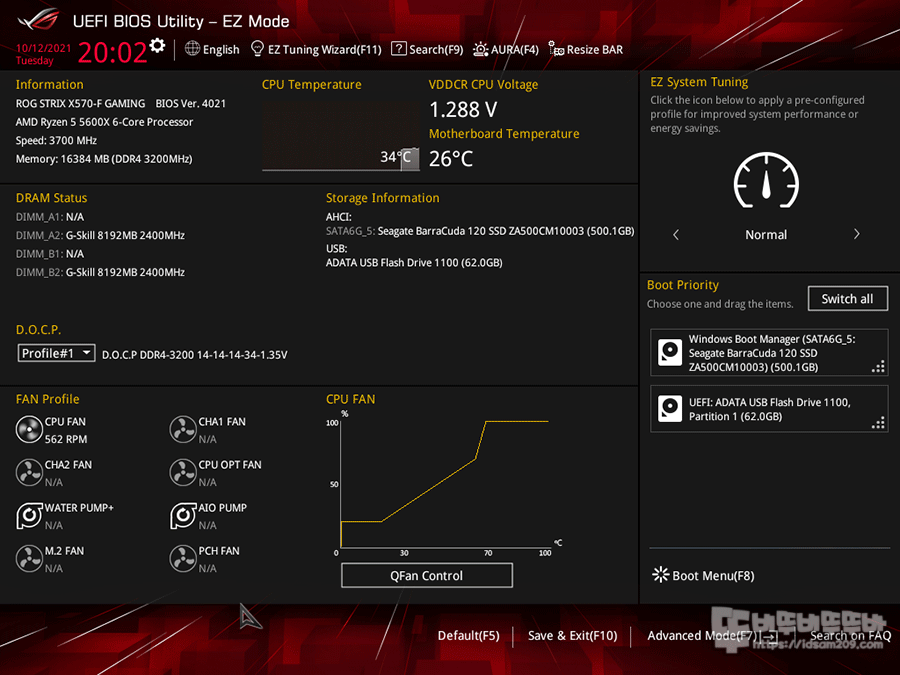Click the ROG logo
This screenshot has width=900, height=675.
click(x=38, y=21)
